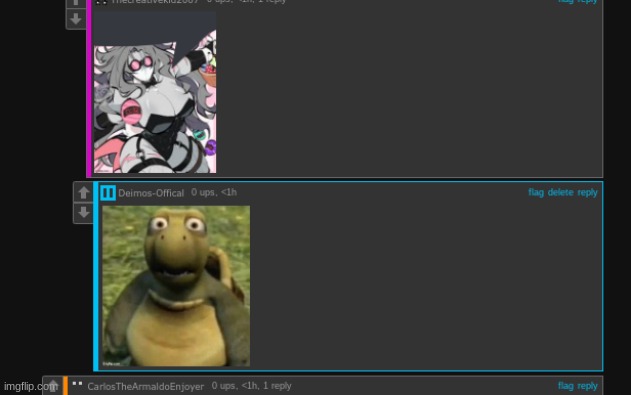Delete the Deimos-Offical comment
The width and height of the screenshot is (631, 395).
pyautogui.click(x=560, y=192)
